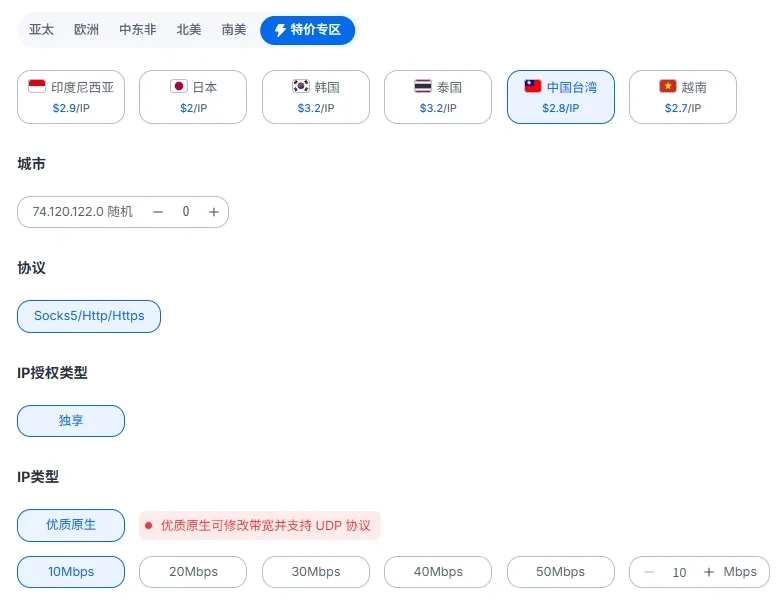Choose the 泰国 $3.2/IP card
This screenshot has height=607, width=782.
(438, 97)
